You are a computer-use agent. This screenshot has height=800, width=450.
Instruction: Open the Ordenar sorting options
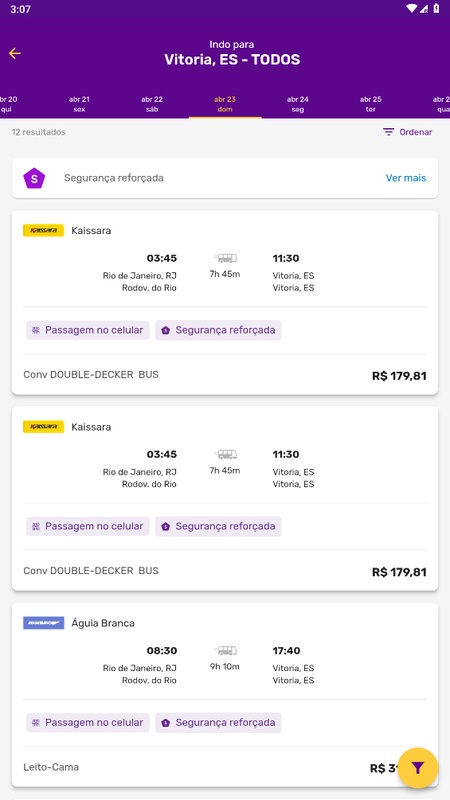[408, 132]
